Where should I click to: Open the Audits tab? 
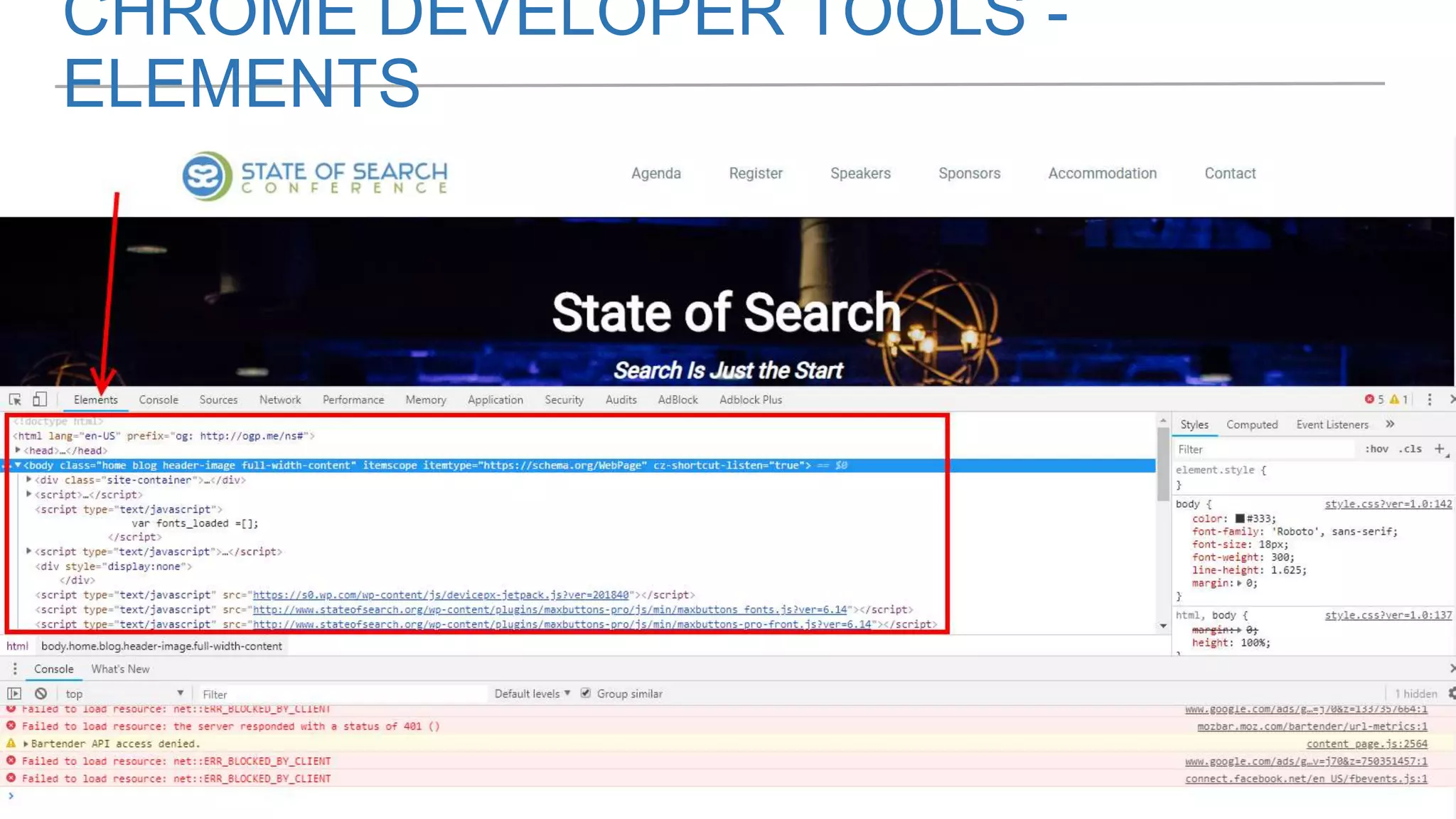pos(621,400)
